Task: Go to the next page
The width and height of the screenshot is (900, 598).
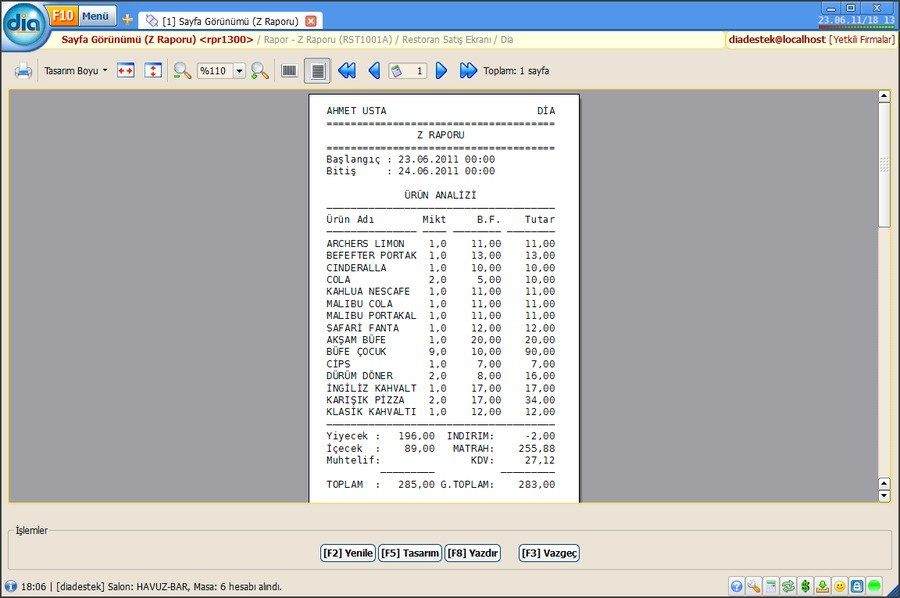Action: (441, 71)
